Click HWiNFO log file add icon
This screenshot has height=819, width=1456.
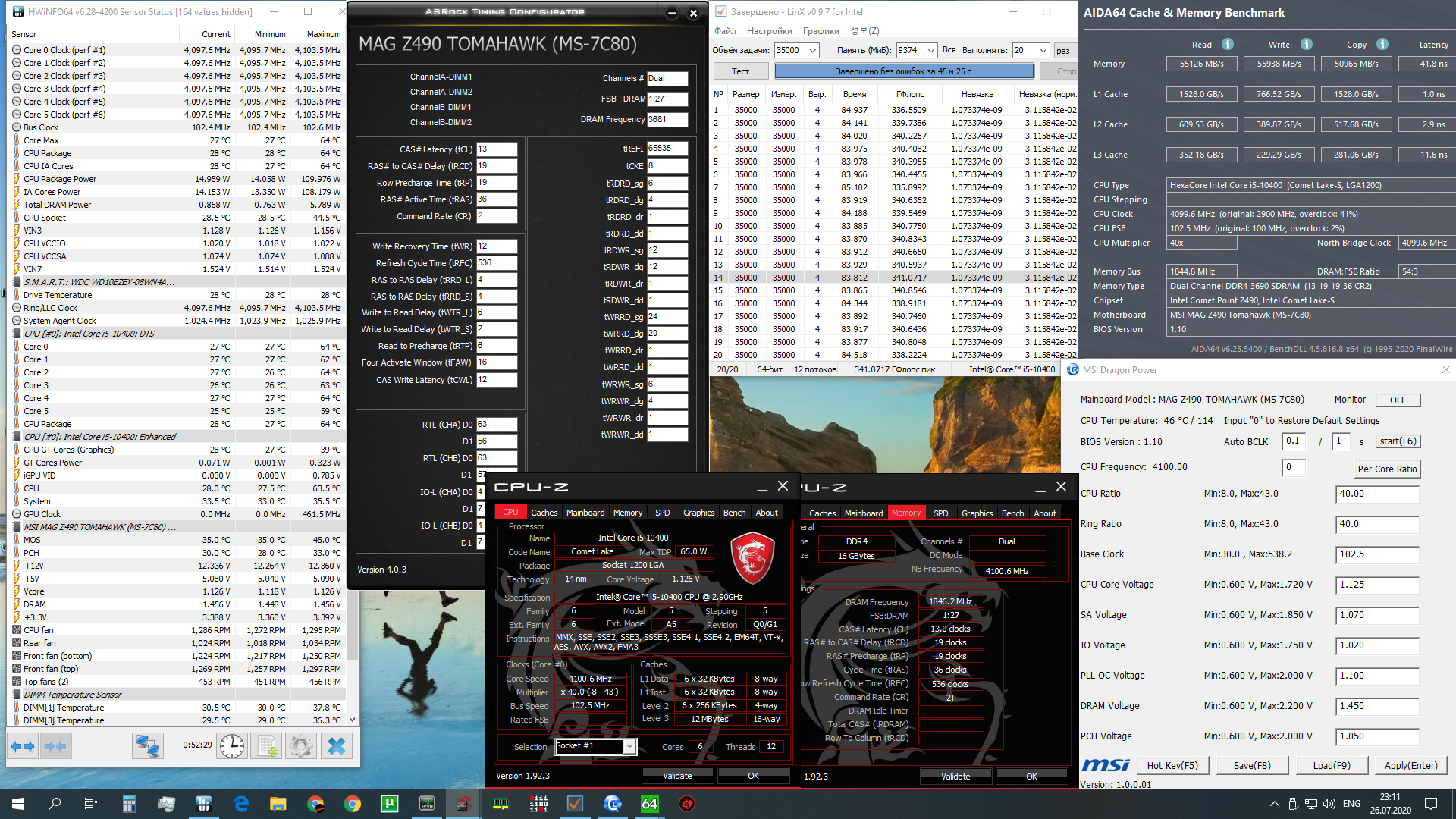pyautogui.click(x=267, y=746)
